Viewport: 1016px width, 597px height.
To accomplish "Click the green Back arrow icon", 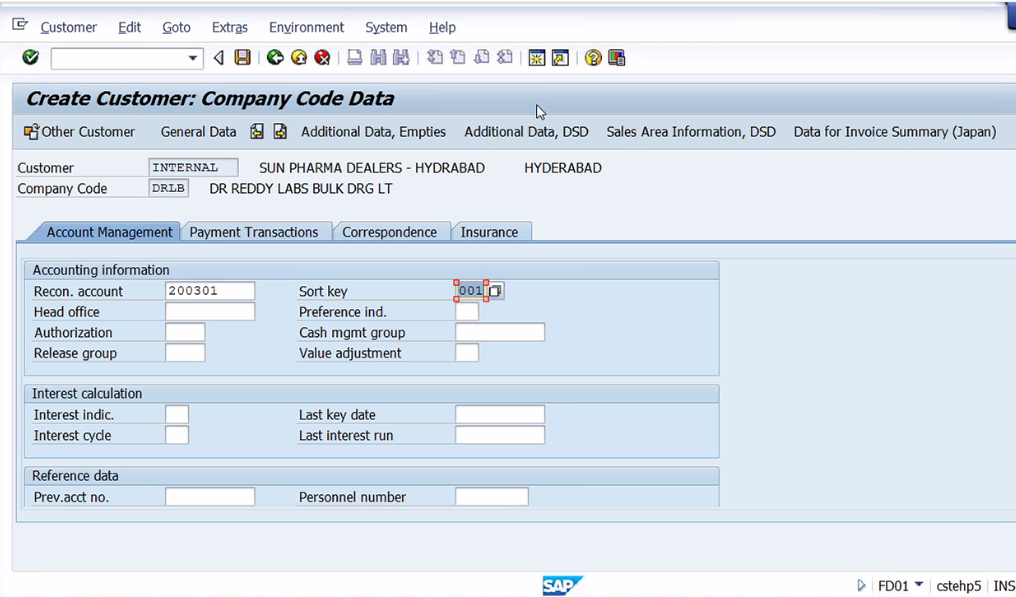I will pos(275,58).
